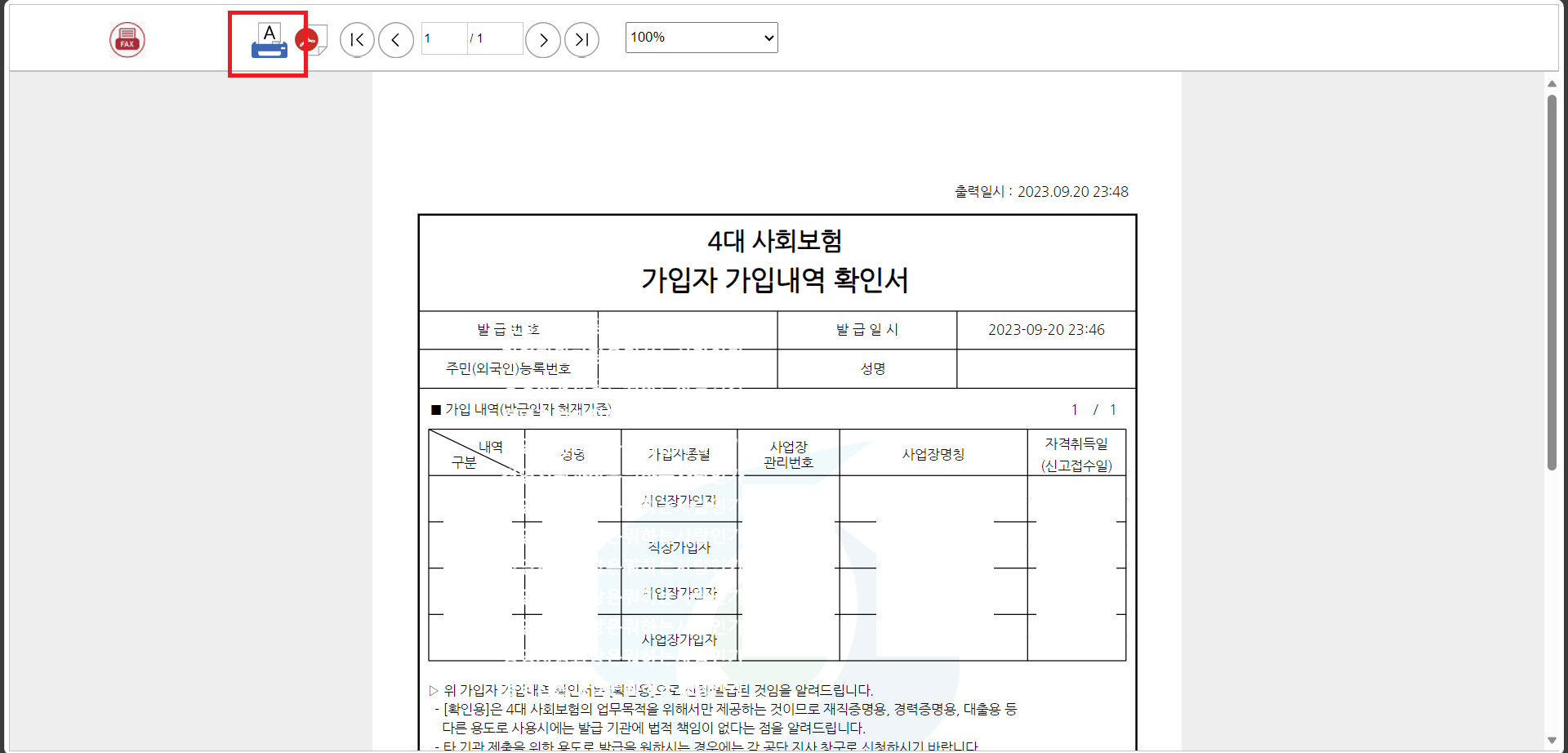This screenshot has width=1568, height=753.
Task: Click the current page number input field
Action: click(x=443, y=38)
